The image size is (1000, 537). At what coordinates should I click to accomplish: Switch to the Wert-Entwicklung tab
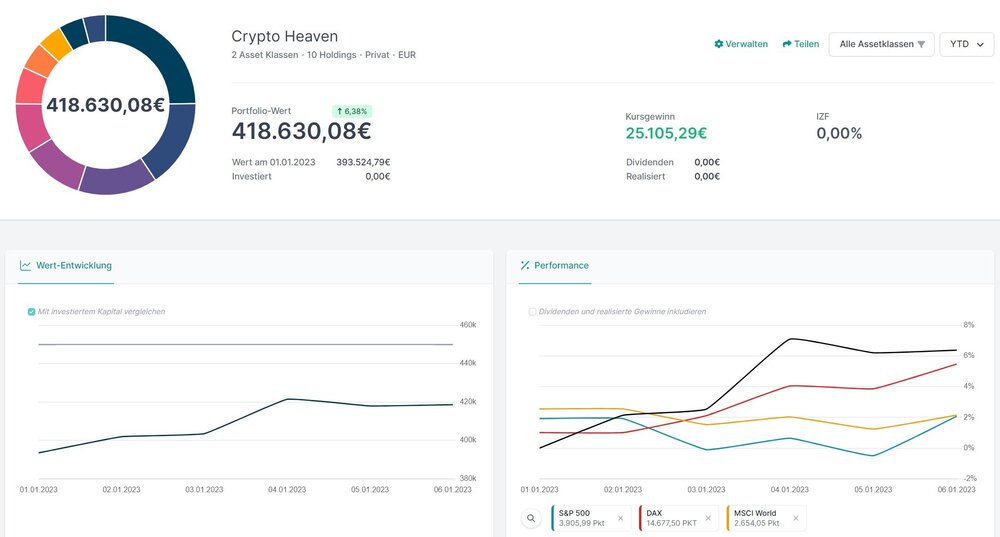(x=74, y=266)
